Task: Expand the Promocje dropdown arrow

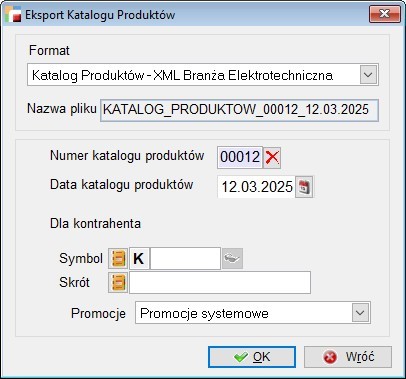Action: (360, 313)
